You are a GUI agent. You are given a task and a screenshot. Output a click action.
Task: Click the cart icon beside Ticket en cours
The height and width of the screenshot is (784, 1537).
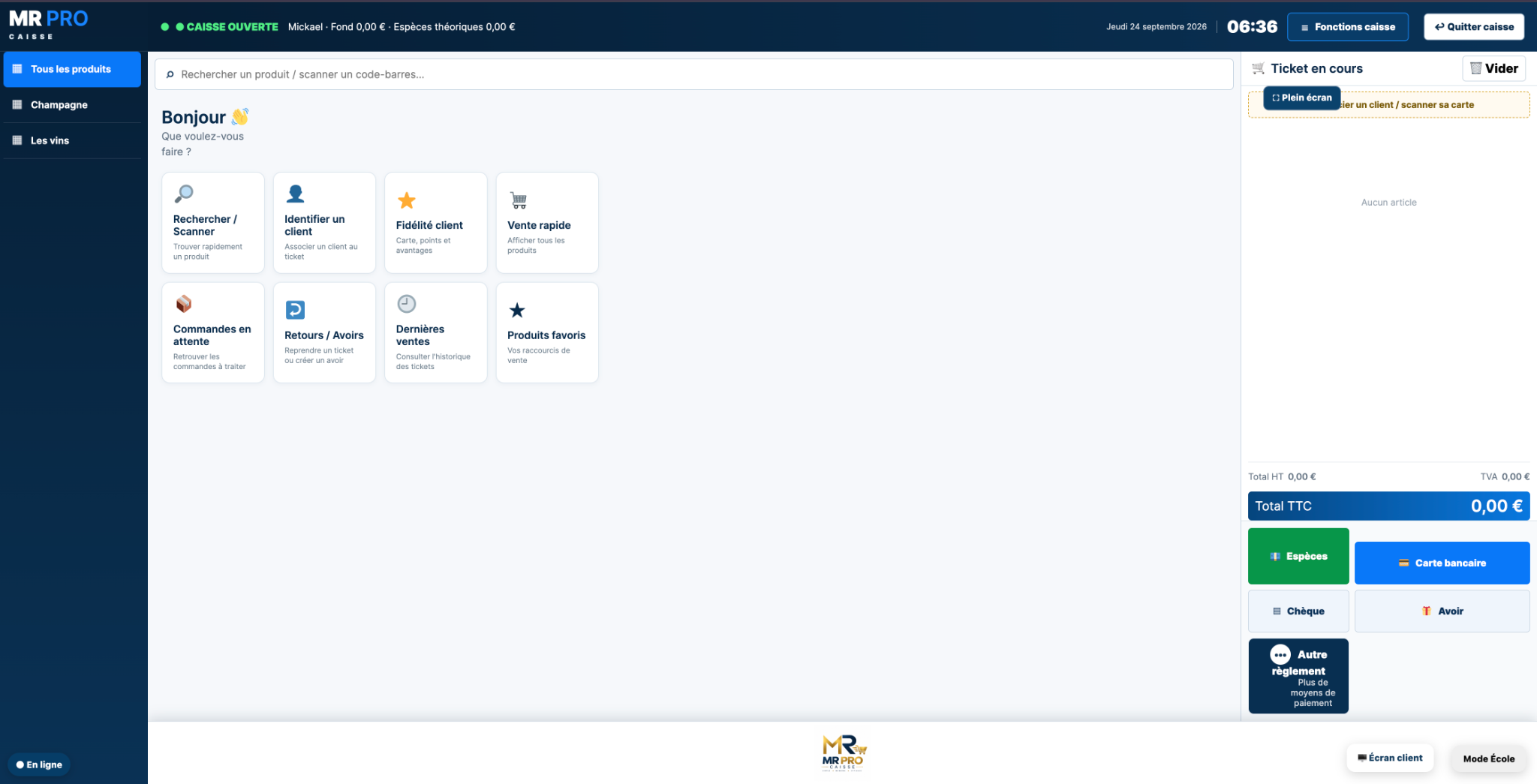1259,68
